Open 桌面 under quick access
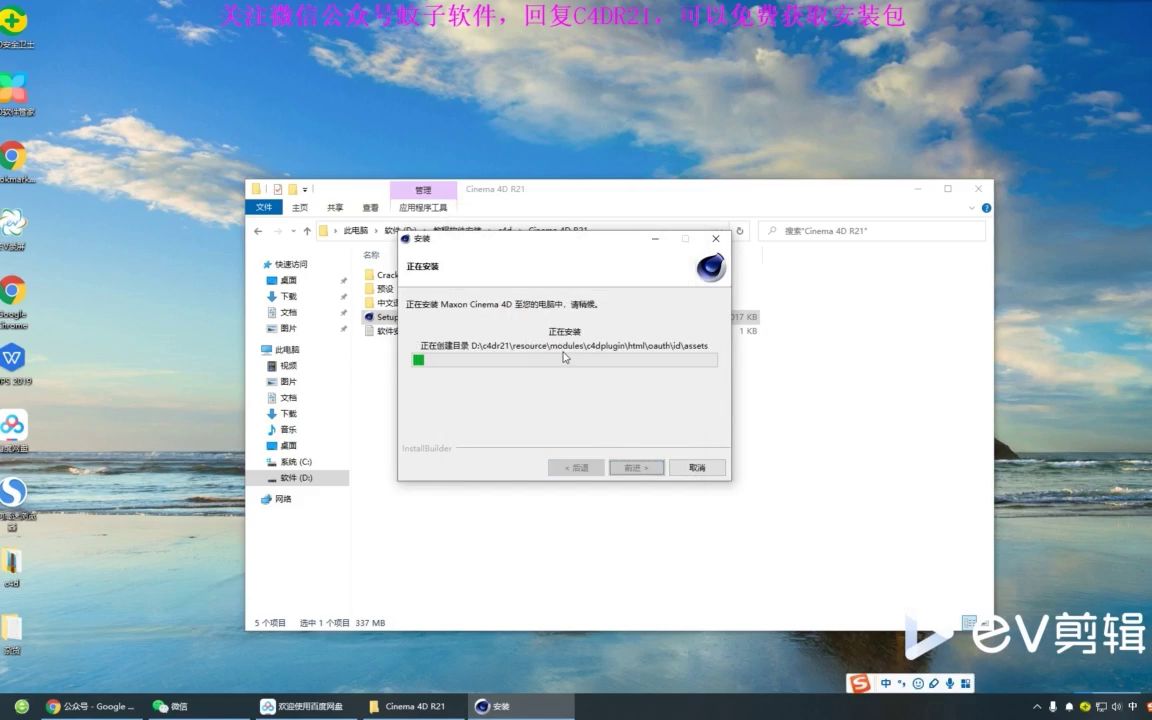 [288, 281]
